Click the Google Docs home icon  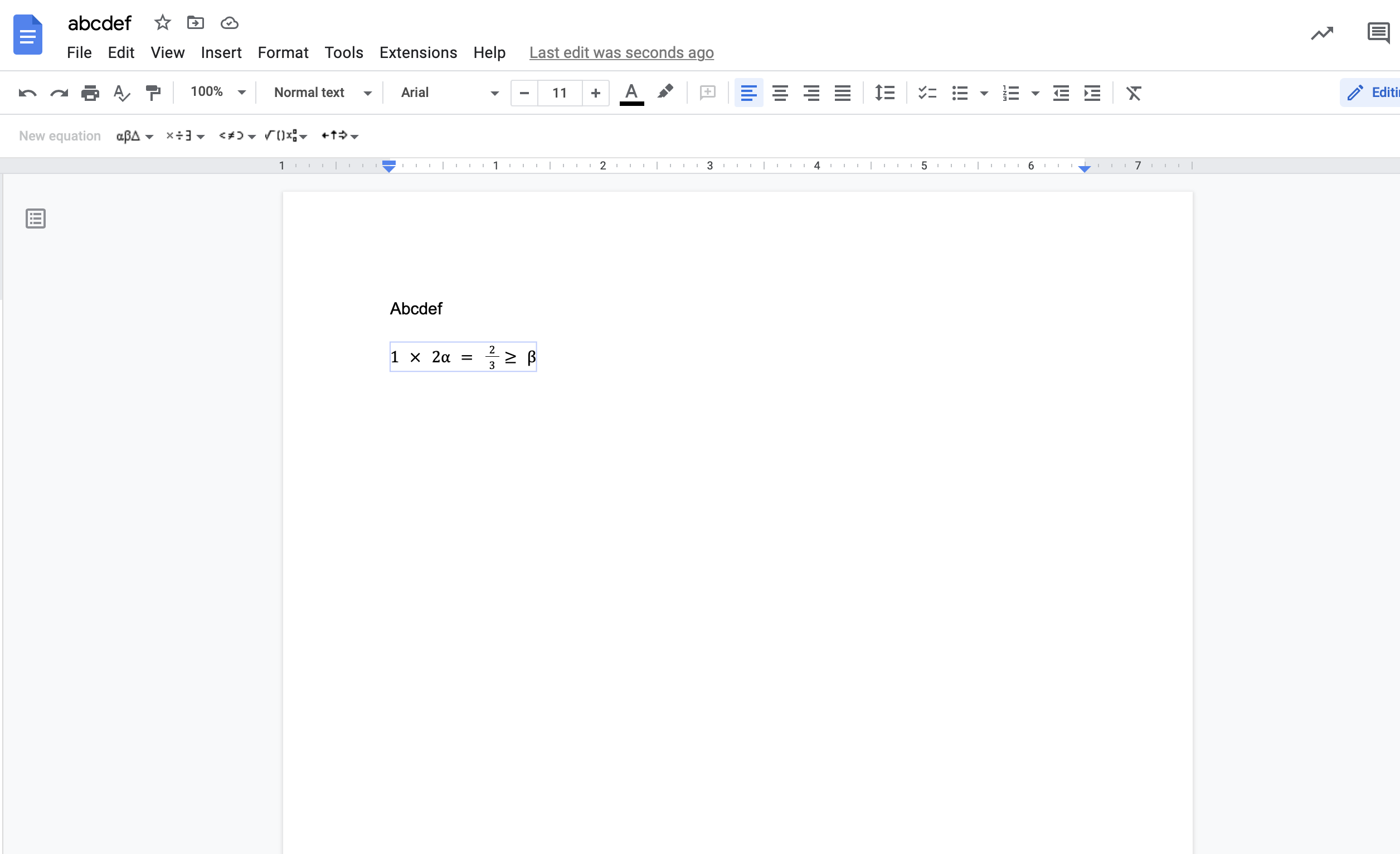click(28, 35)
